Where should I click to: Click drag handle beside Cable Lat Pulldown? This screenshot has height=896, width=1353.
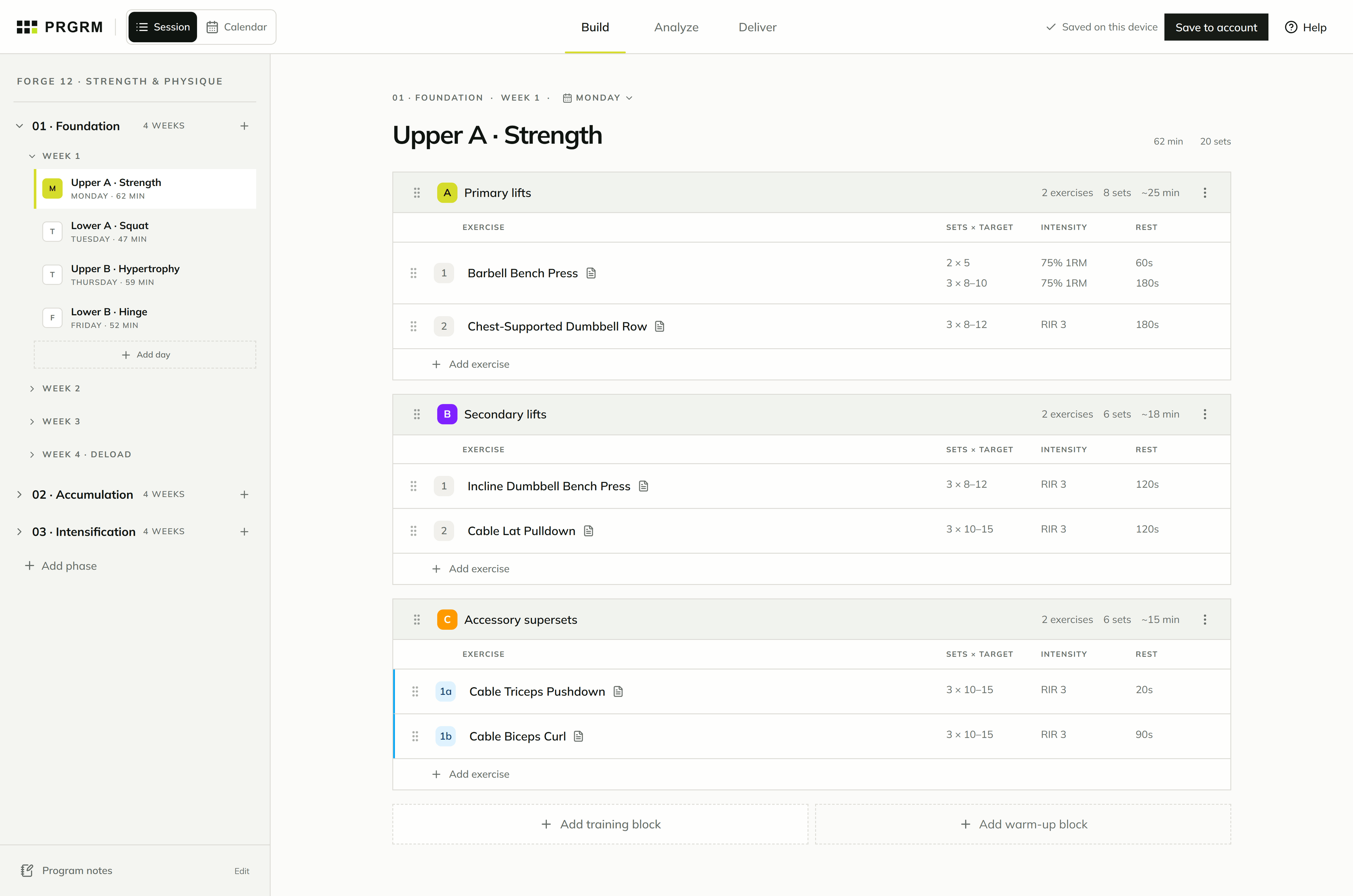413,531
